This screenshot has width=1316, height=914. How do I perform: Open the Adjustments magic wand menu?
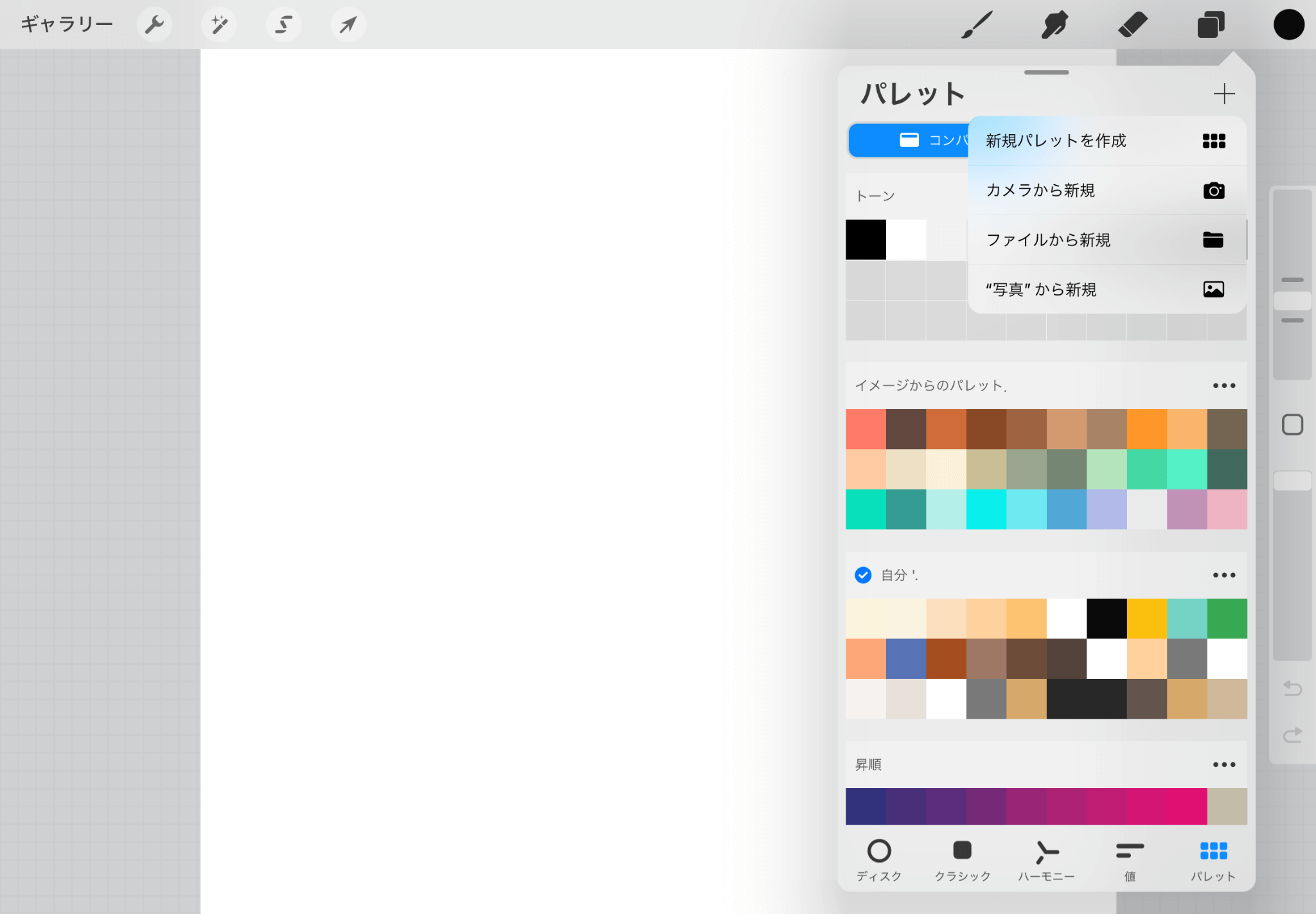point(219,25)
